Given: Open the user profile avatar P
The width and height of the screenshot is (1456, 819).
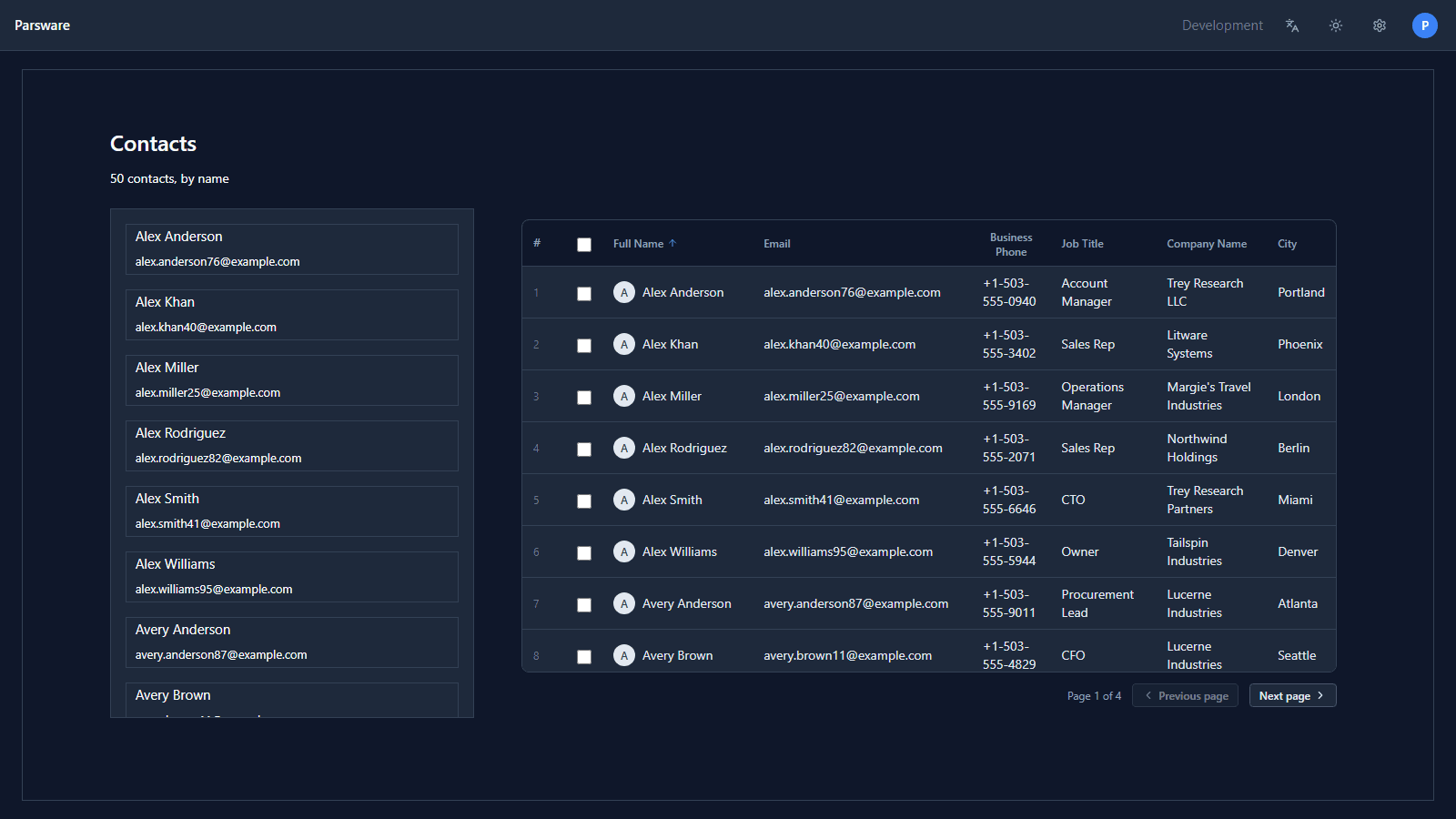Looking at the screenshot, I should [1425, 25].
